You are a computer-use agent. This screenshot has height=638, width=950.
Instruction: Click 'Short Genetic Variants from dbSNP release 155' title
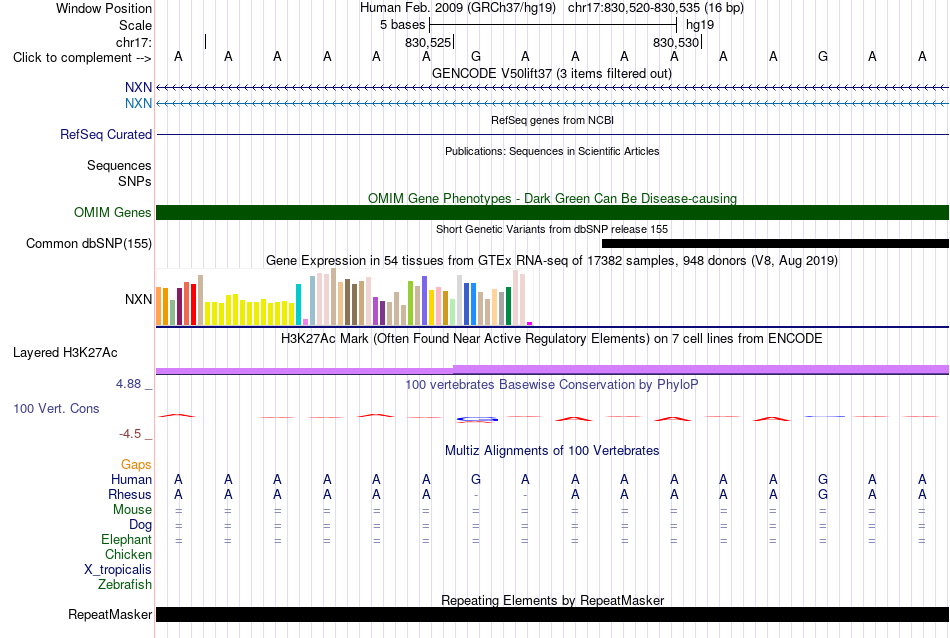coord(552,229)
